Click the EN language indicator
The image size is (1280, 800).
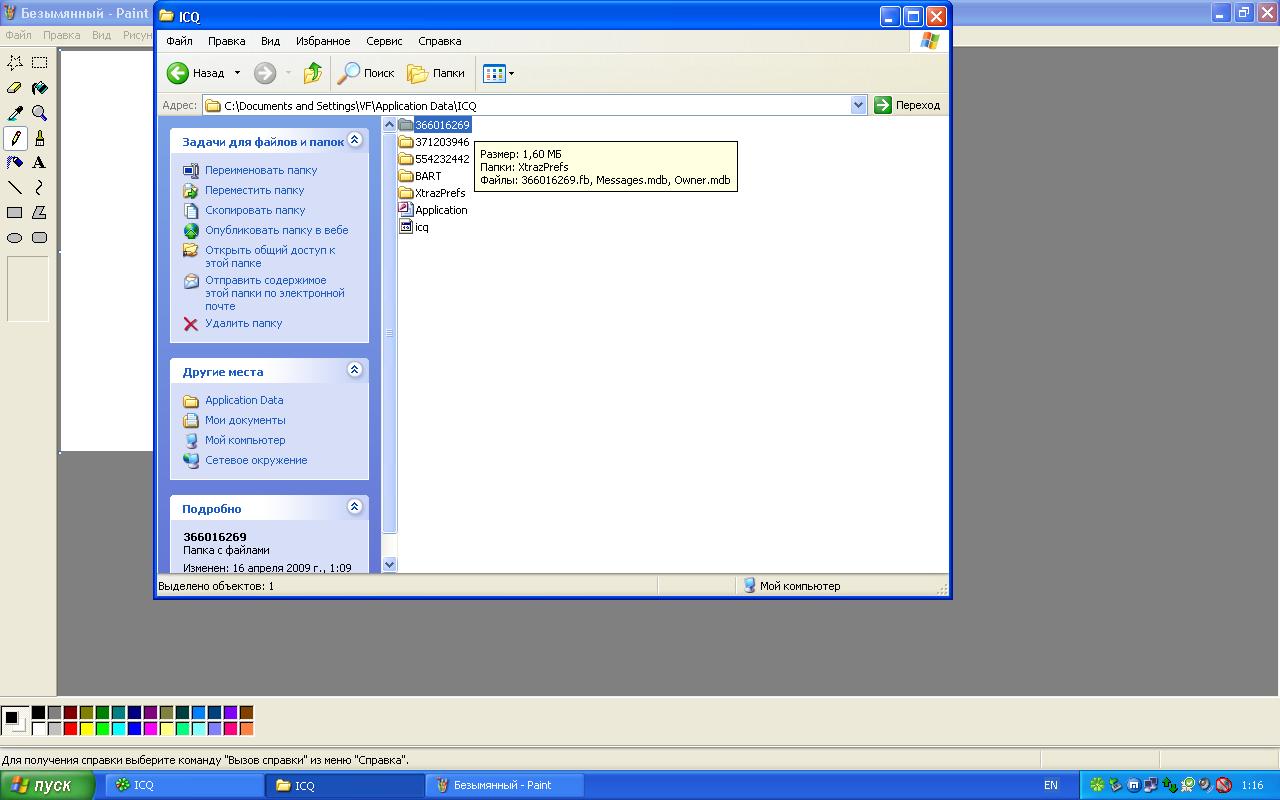pos(1051,785)
